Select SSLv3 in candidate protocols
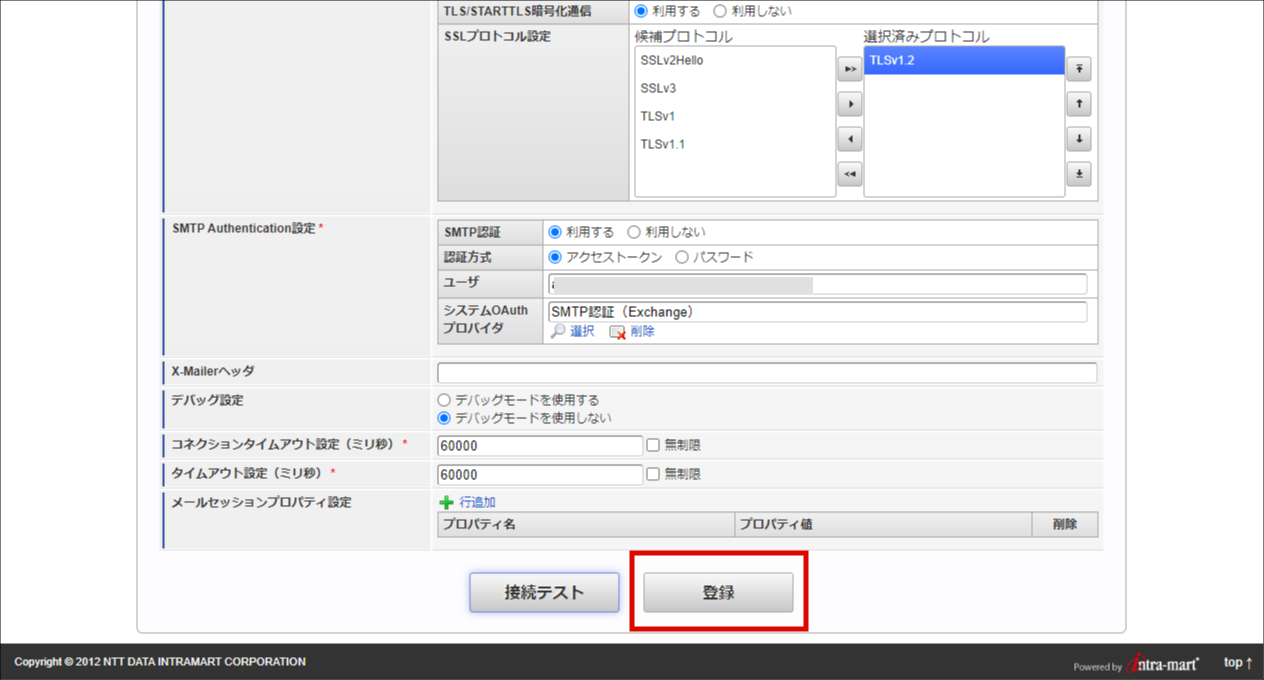The image size is (1264, 680). (735, 88)
